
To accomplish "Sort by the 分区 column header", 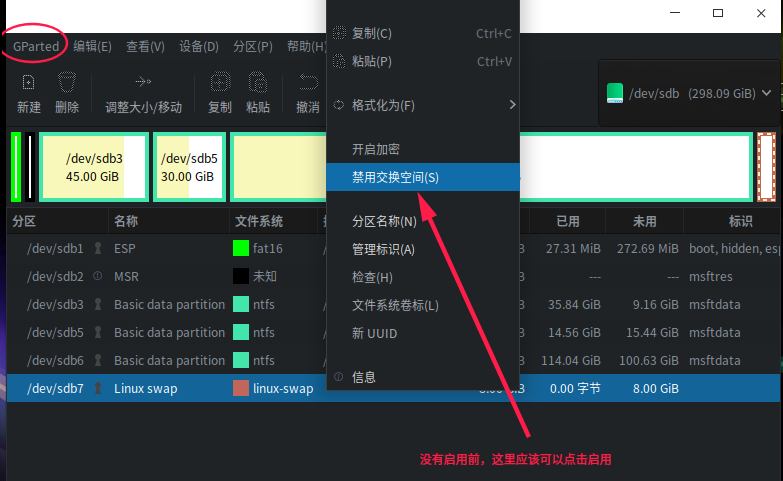I will point(57,221).
